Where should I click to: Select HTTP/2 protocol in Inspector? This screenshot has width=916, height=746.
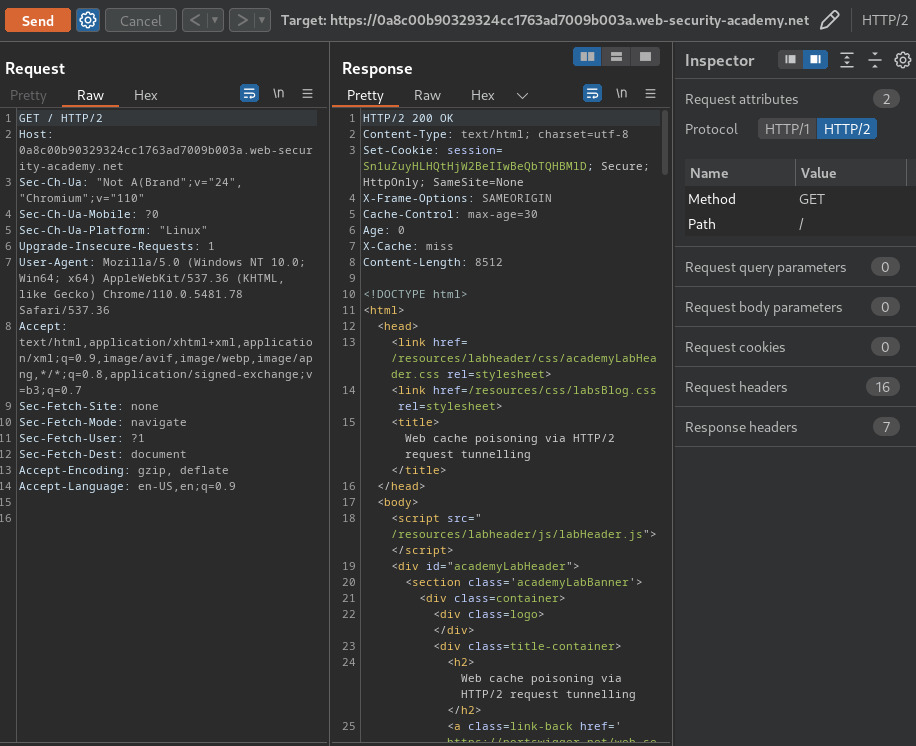point(846,129)
